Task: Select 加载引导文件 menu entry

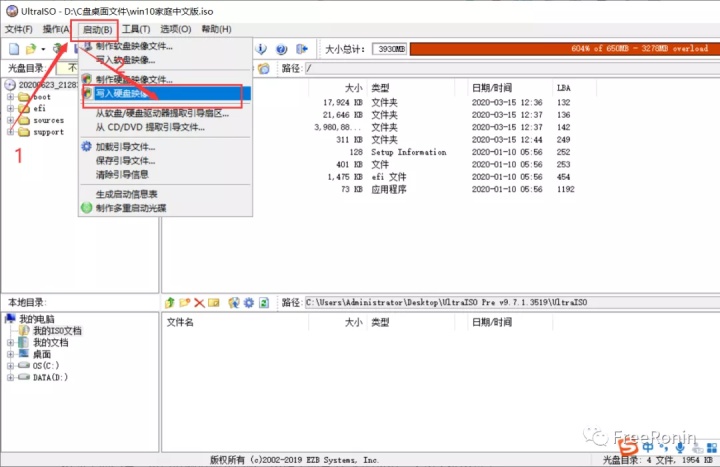Action: 166,147
